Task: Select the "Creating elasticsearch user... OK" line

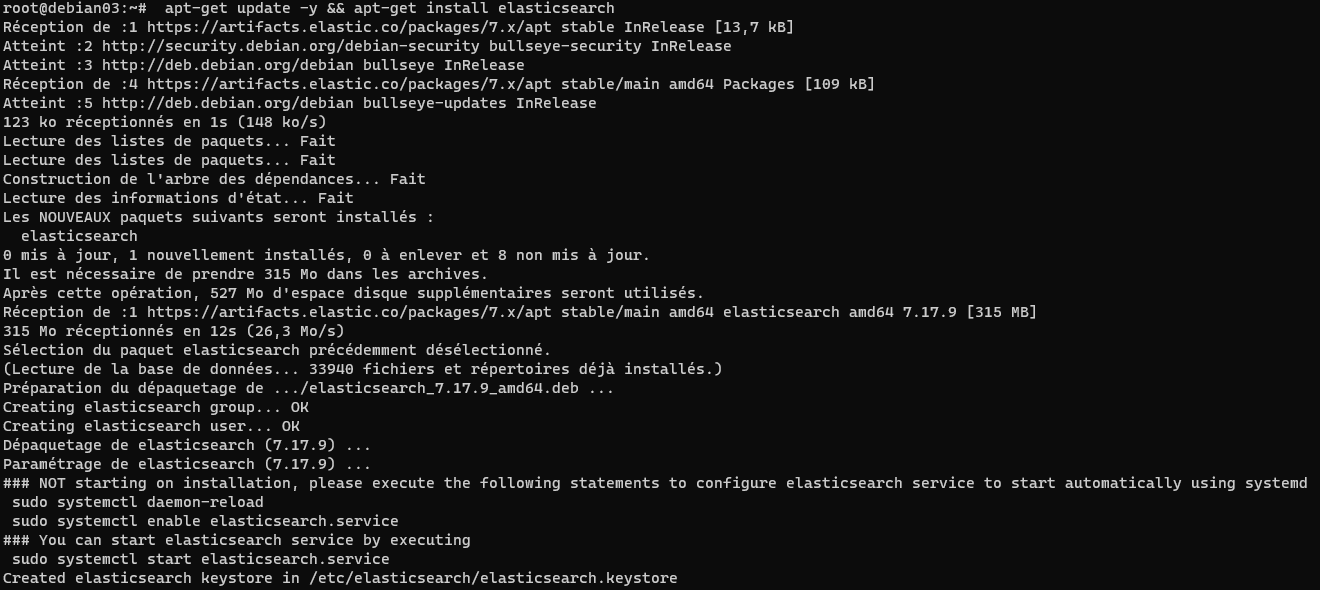Action: pyautogui.click(x=151, y=426)
